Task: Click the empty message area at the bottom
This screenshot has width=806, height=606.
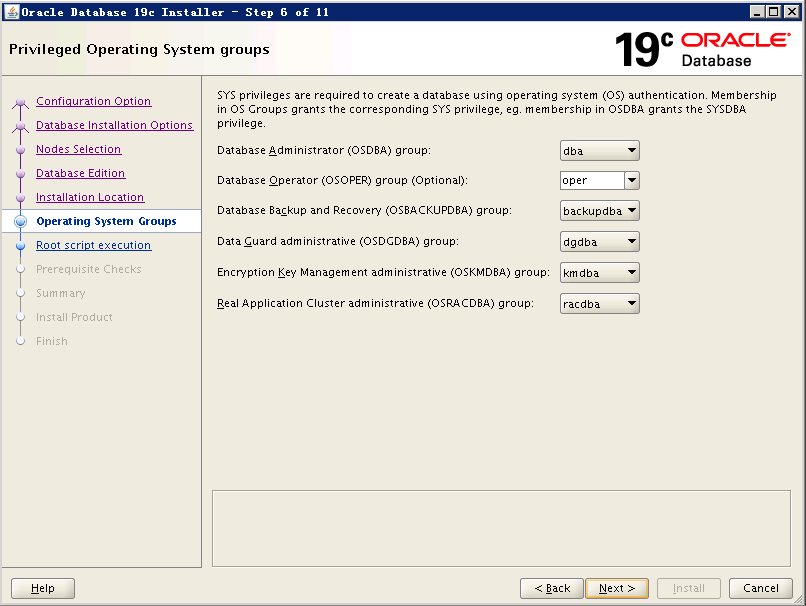Action: (501, 528)
